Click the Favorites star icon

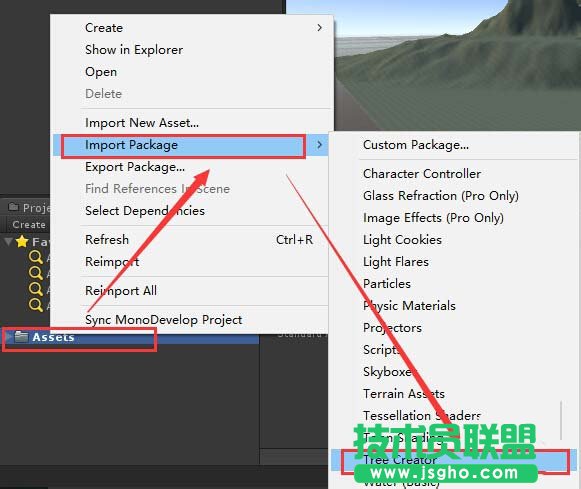tap(22, 242)
